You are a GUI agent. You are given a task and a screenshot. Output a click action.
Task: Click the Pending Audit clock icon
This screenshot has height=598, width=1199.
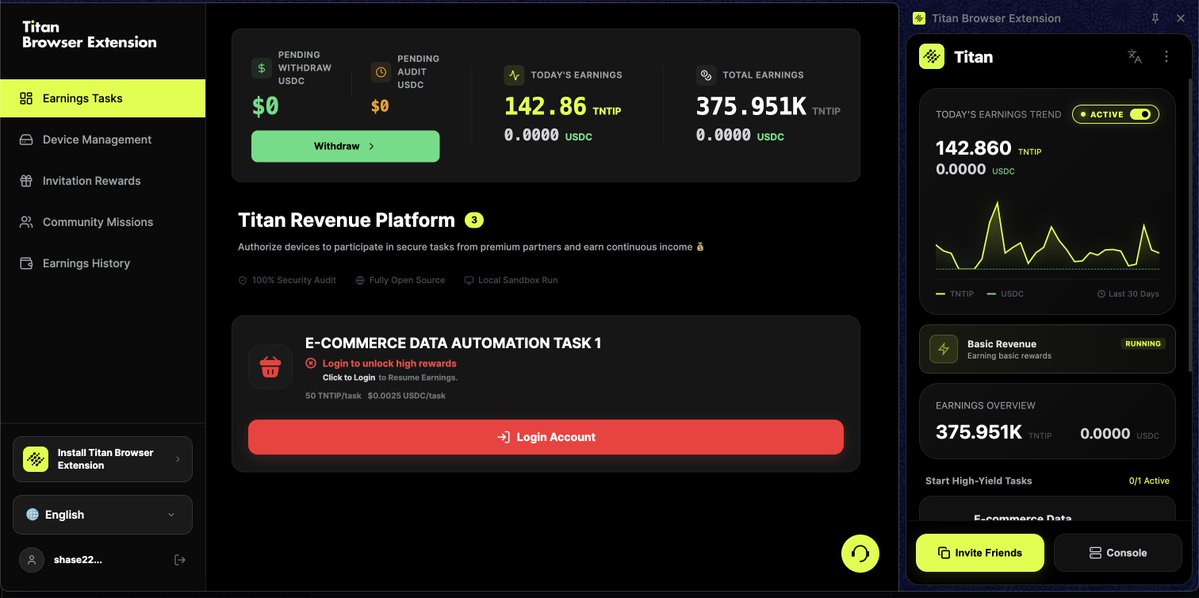point(381,72)
